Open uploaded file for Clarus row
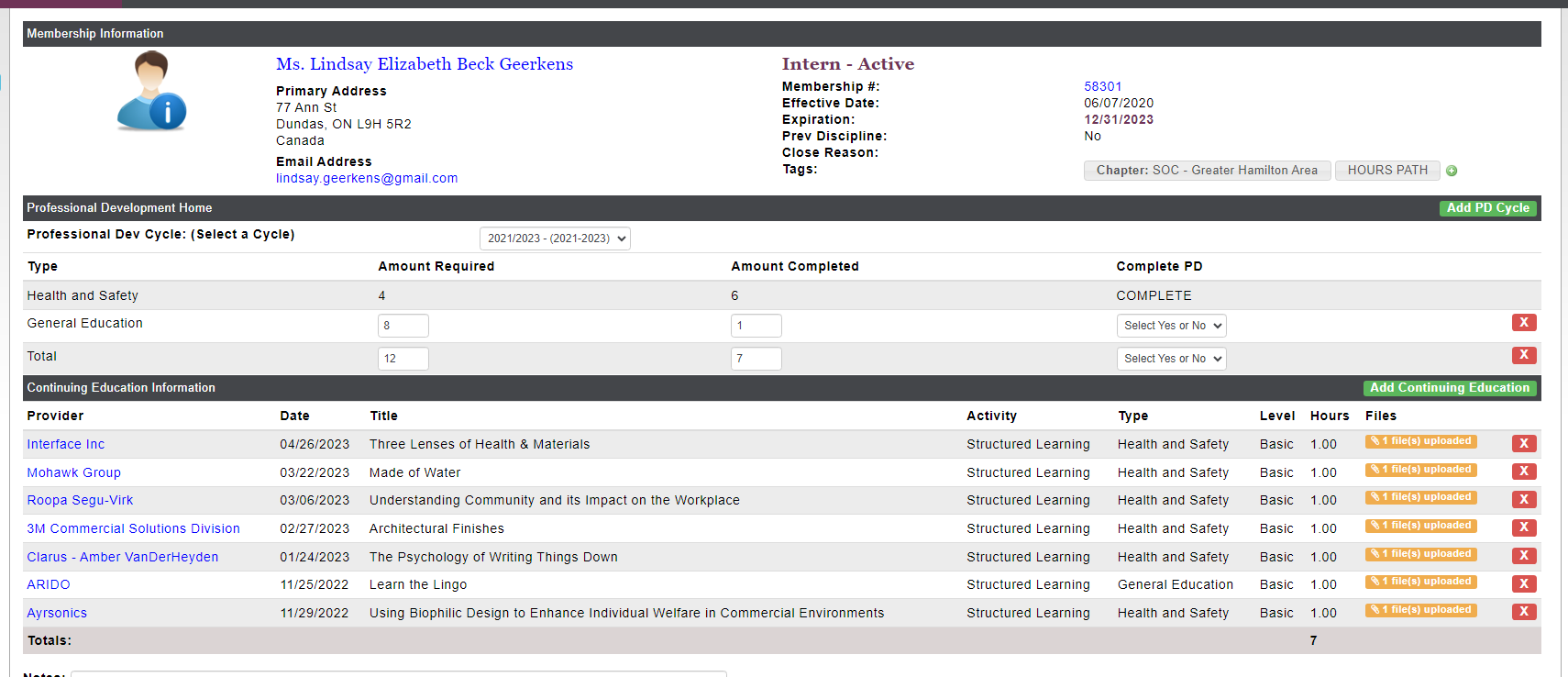 1421,554
